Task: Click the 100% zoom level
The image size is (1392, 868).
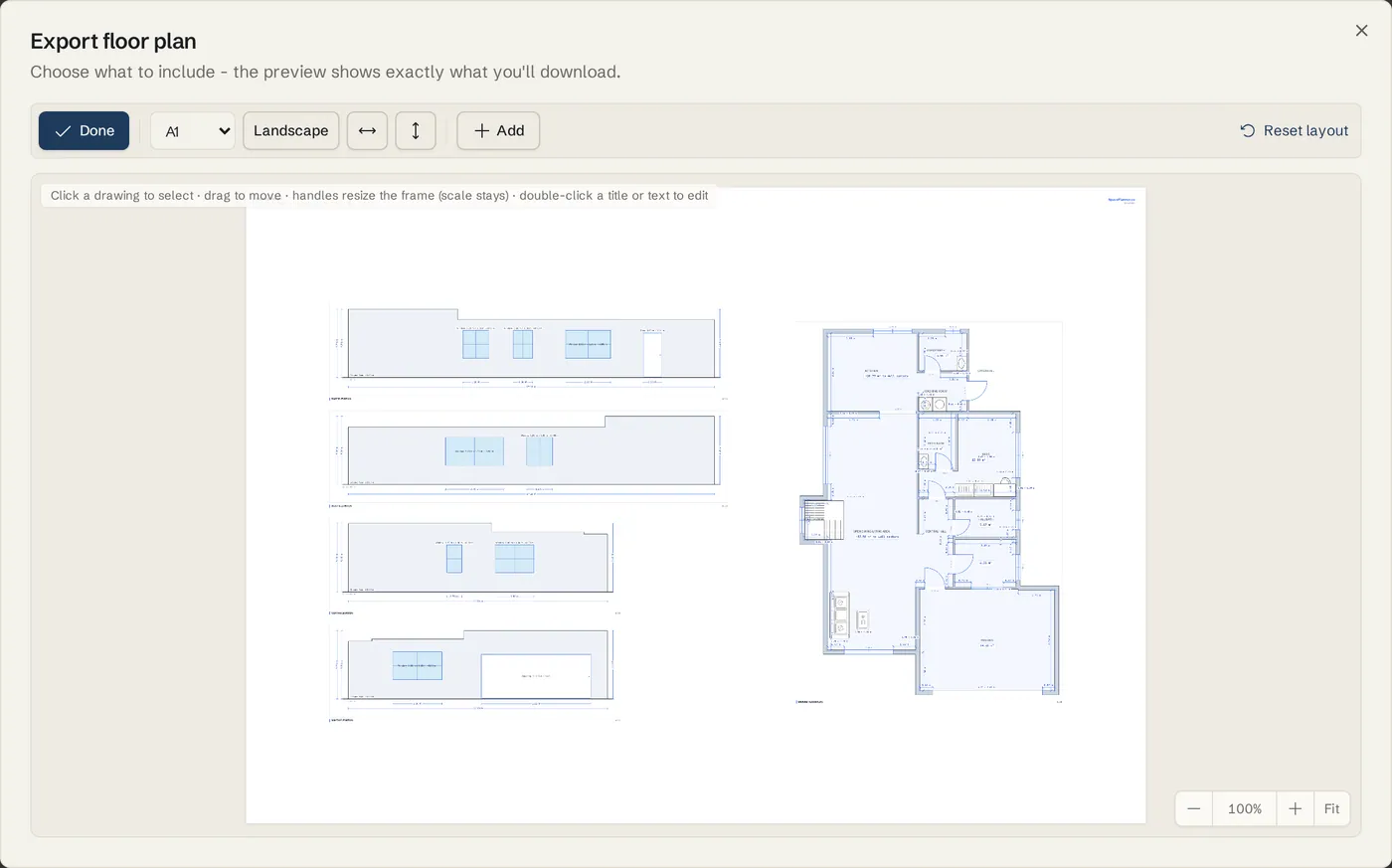Action: point(1245,808)
